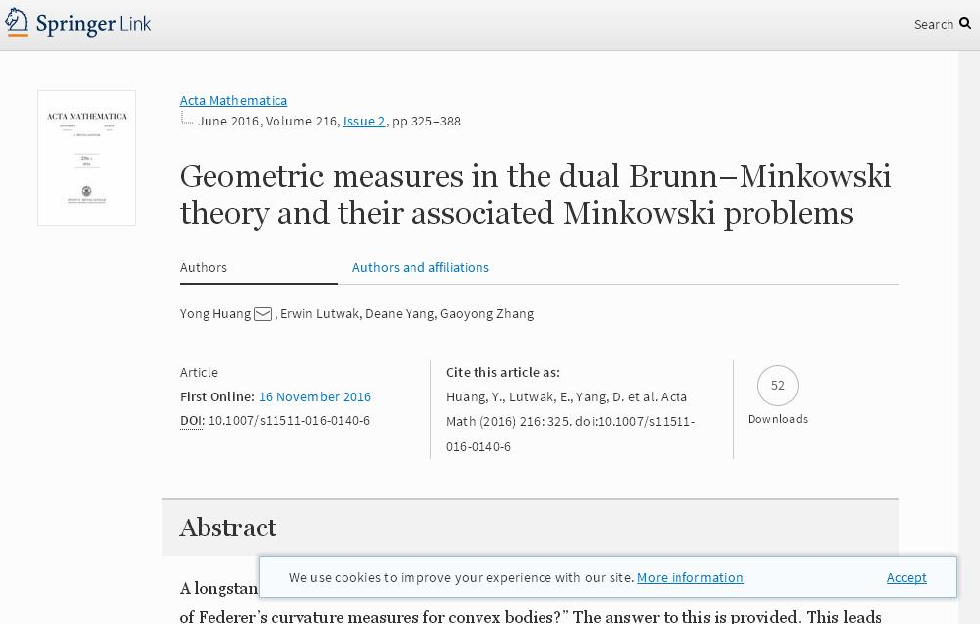This screenshot has height=624, width=980.
Task: Click the article title heading
Action: 535,194
